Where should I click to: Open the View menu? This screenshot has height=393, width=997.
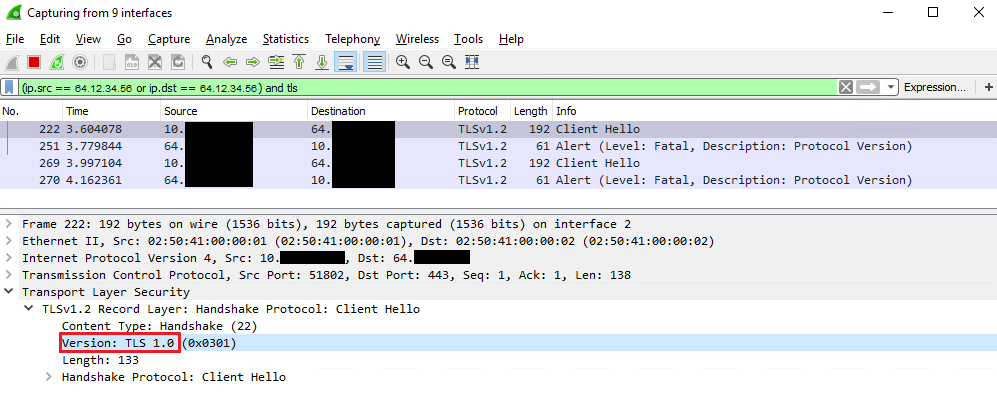click(88, 39)
